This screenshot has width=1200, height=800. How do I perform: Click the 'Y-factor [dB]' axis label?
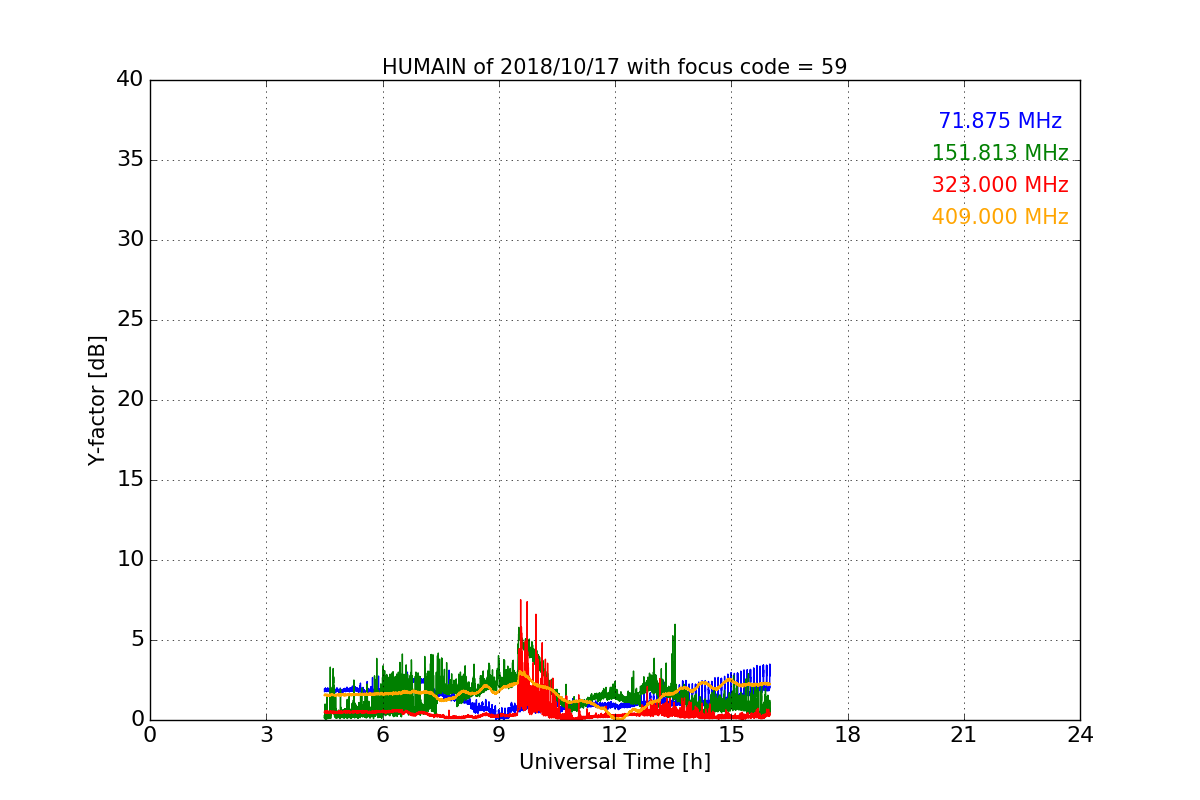click(97, 400)
